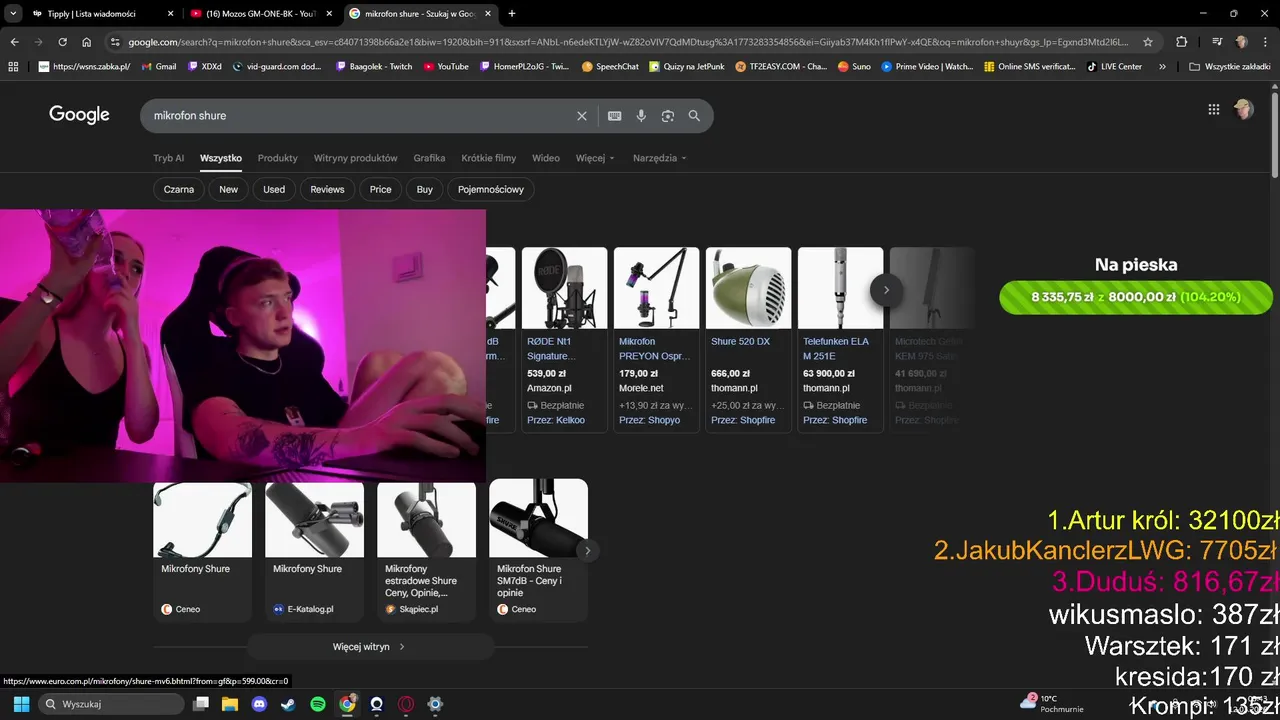
Task: Open Discord from the taskbar
Action: click(x=260, y=704)
